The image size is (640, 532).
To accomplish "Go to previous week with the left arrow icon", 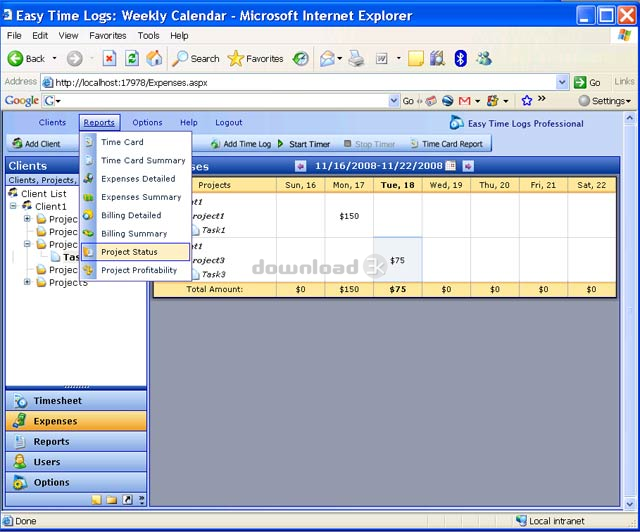I will [300, 166].
